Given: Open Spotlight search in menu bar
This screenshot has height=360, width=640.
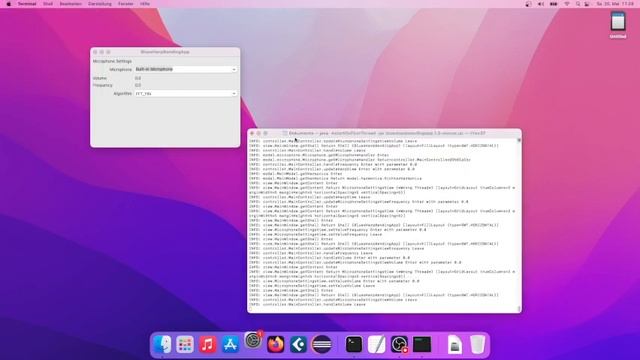Looking at the screenshot, I should [578, 4].
